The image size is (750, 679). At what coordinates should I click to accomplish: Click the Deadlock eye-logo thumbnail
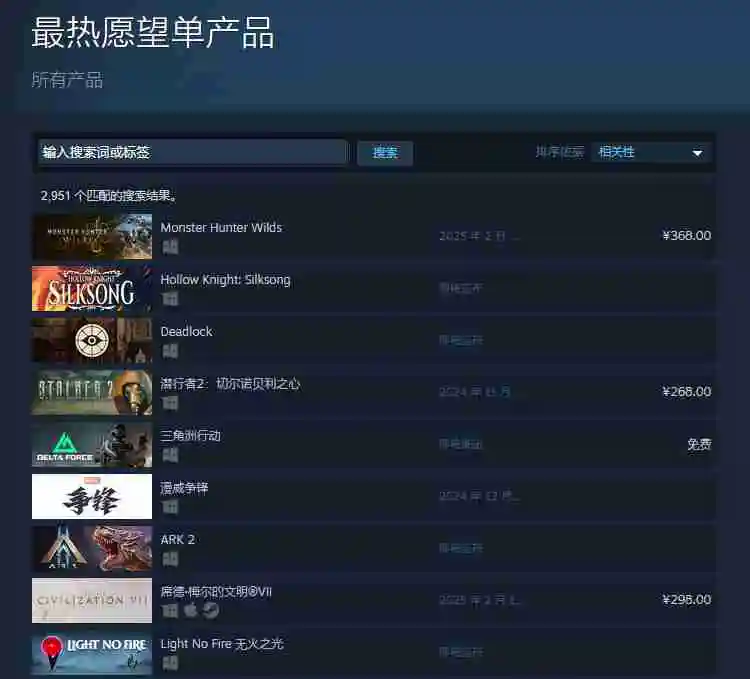pos(92,341)
